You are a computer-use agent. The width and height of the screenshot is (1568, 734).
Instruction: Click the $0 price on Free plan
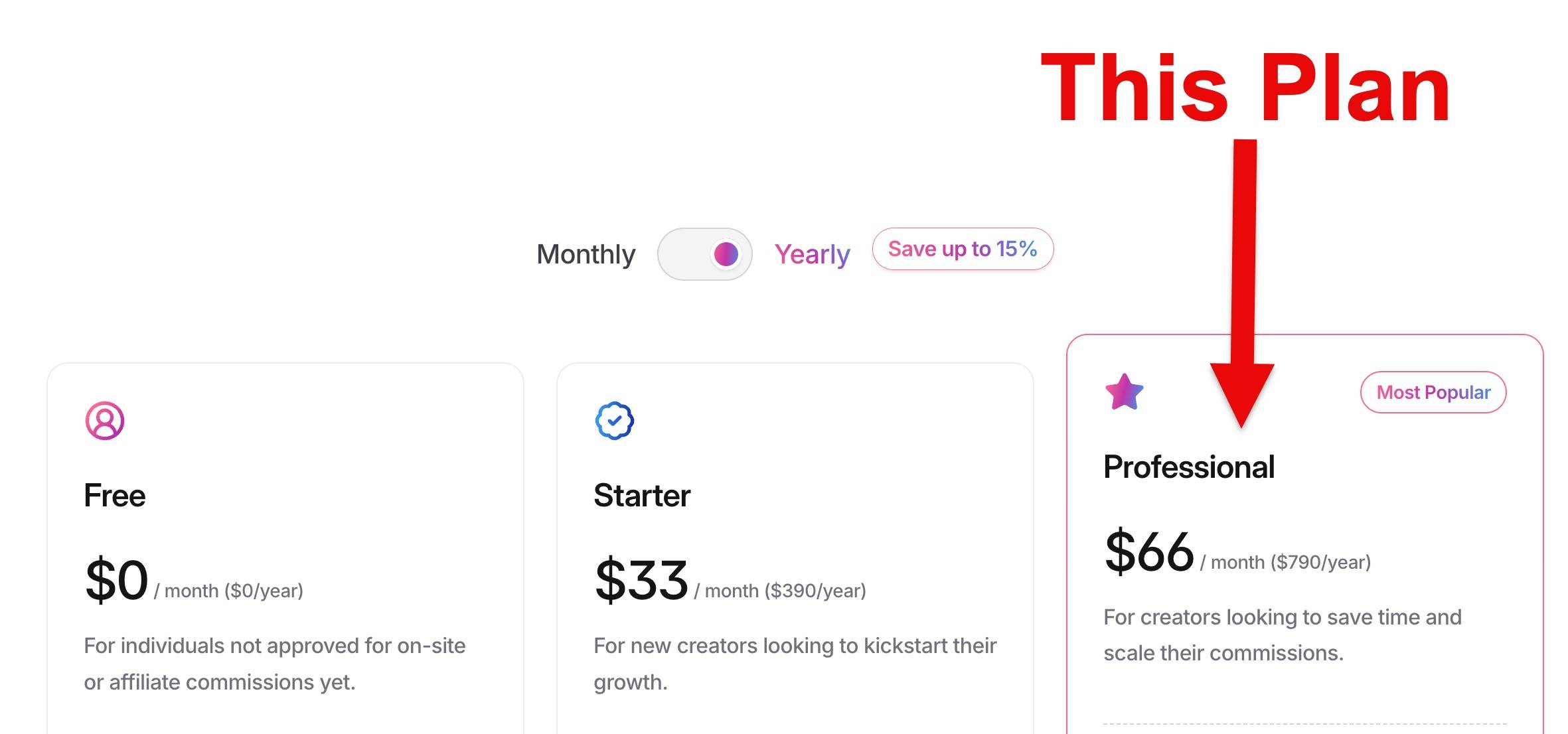pyautogui.click(x=117, y=580)
